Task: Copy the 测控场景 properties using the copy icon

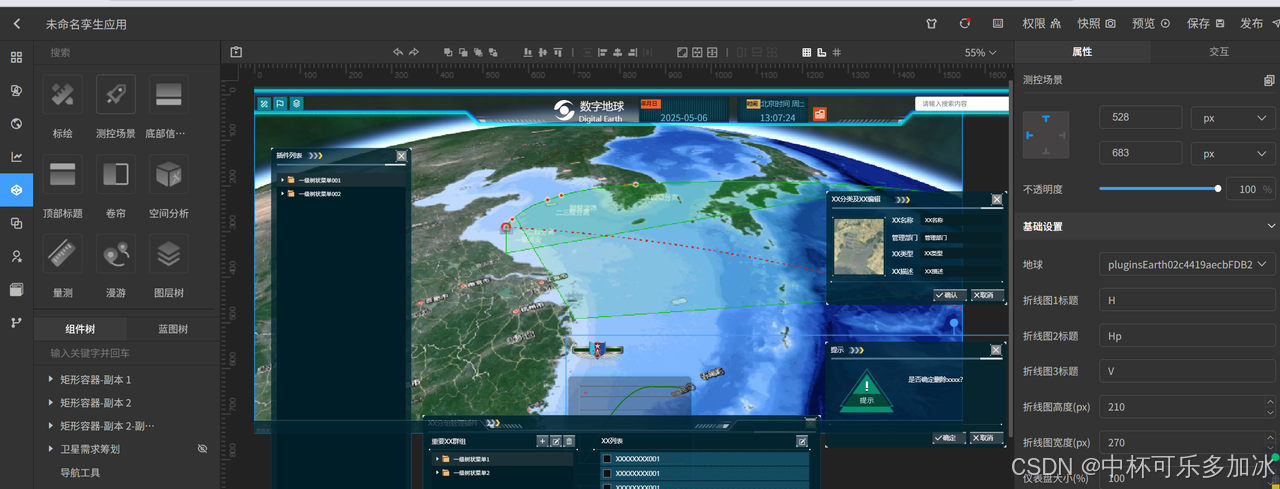Action: pos(1269,80)
